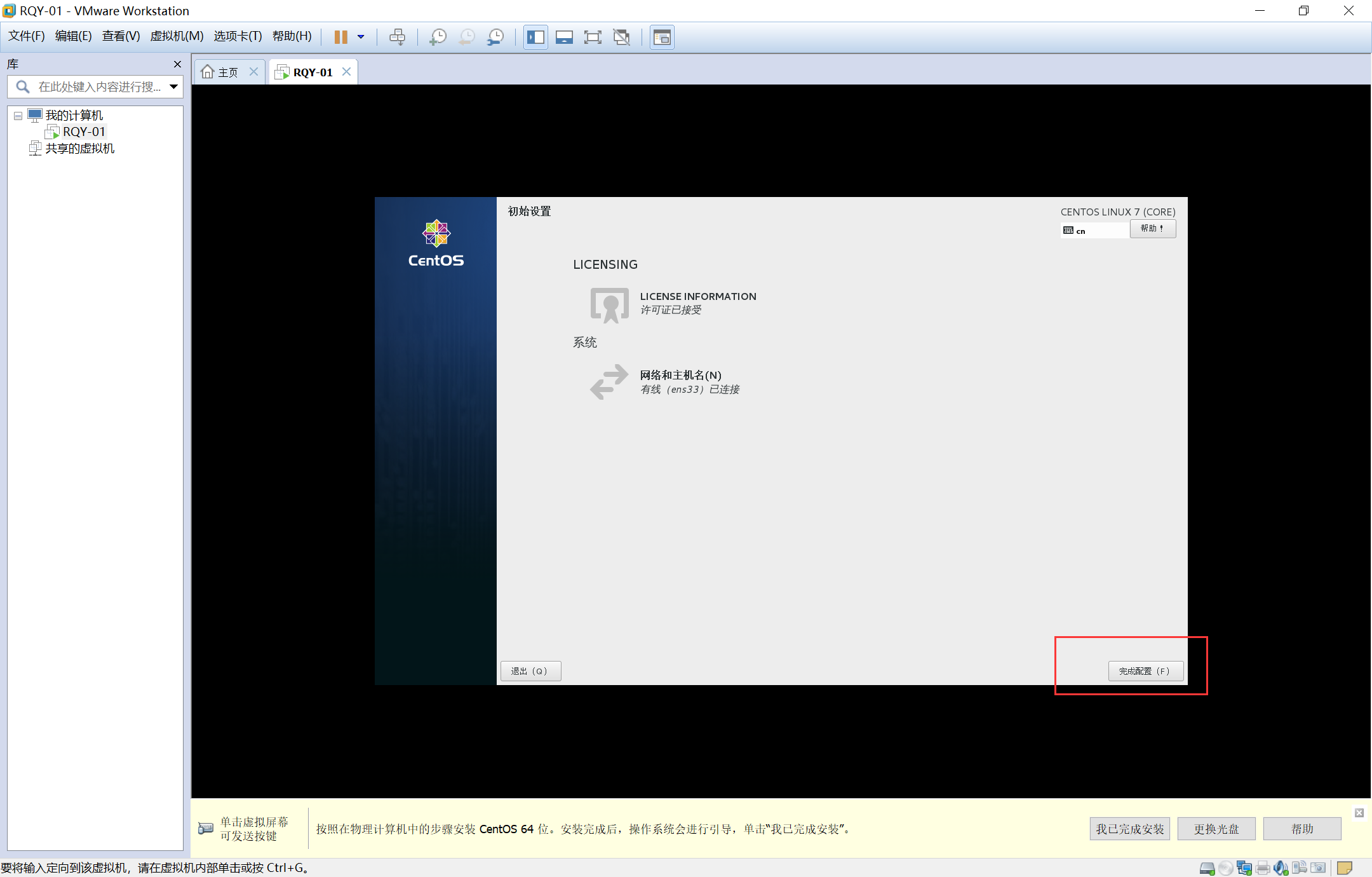Toggle the library sidebar view icon
This screenshot has width=1372, height=877.
click(535, 37)
